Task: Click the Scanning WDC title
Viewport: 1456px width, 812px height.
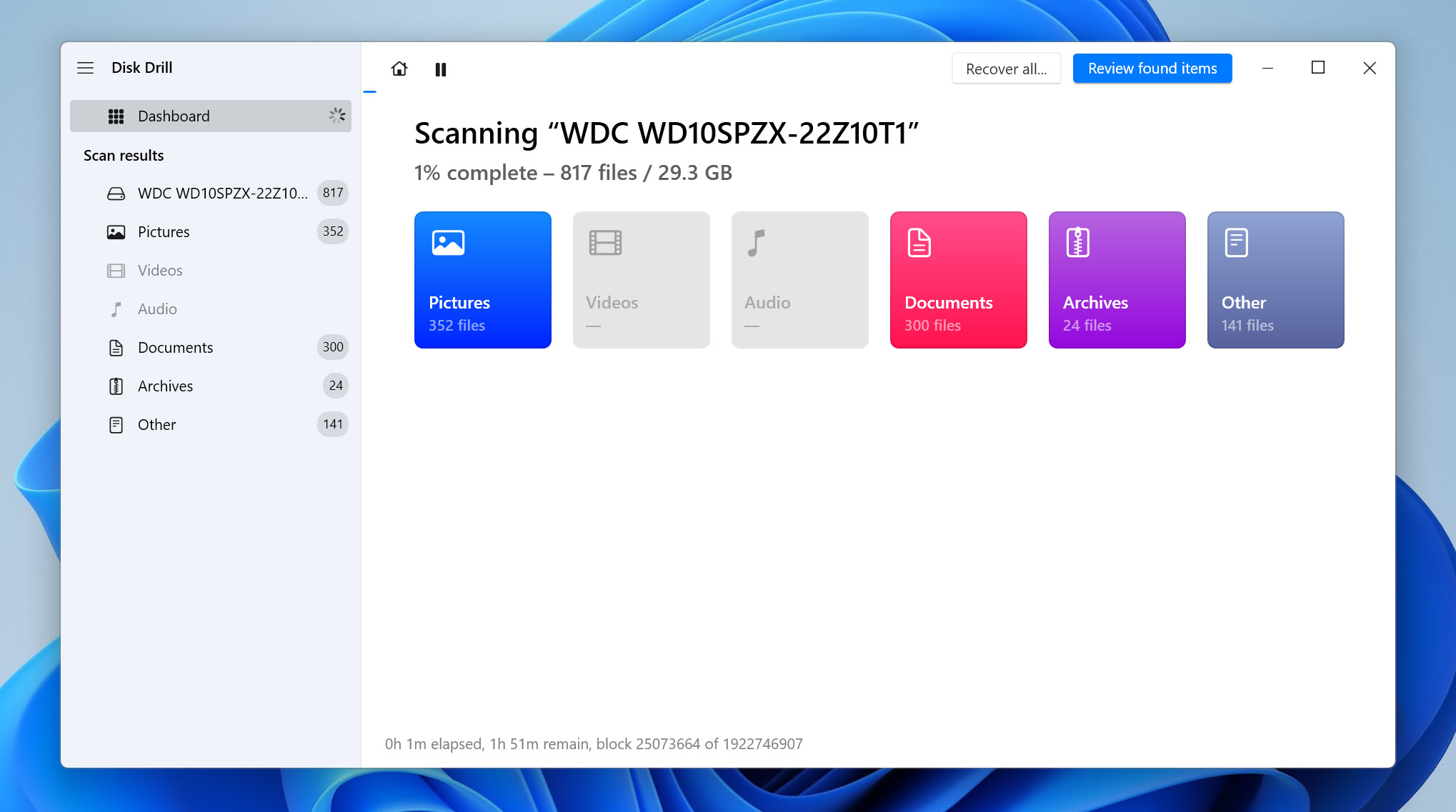Action: pos(667,134)
